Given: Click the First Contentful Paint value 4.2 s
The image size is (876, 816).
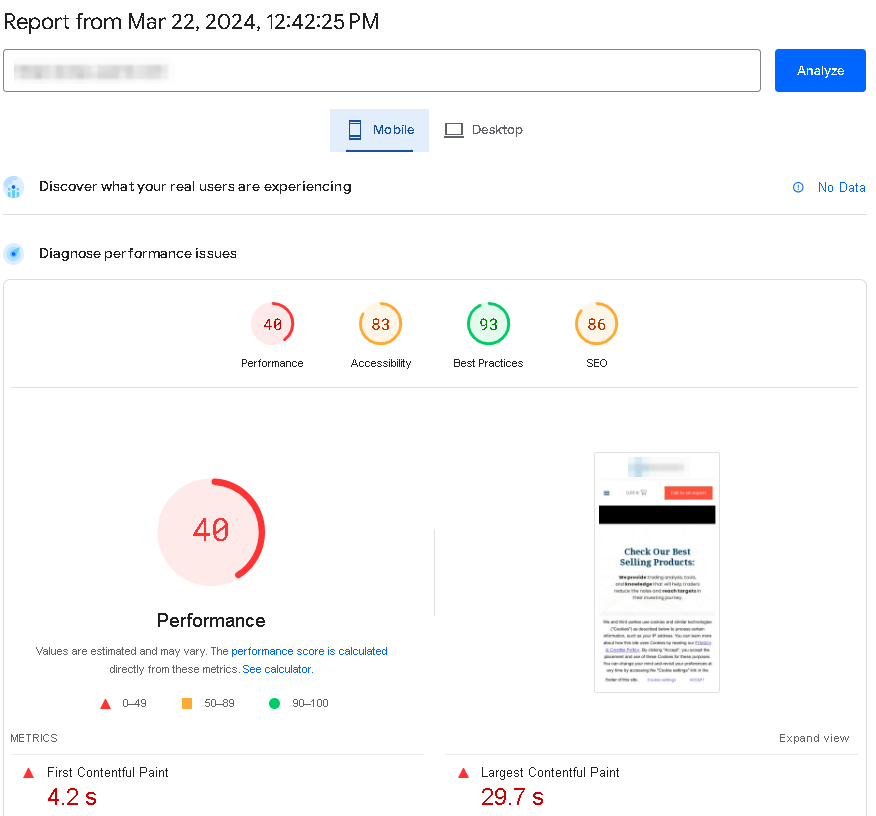Looking at the screenshot, I should [72, 797].
